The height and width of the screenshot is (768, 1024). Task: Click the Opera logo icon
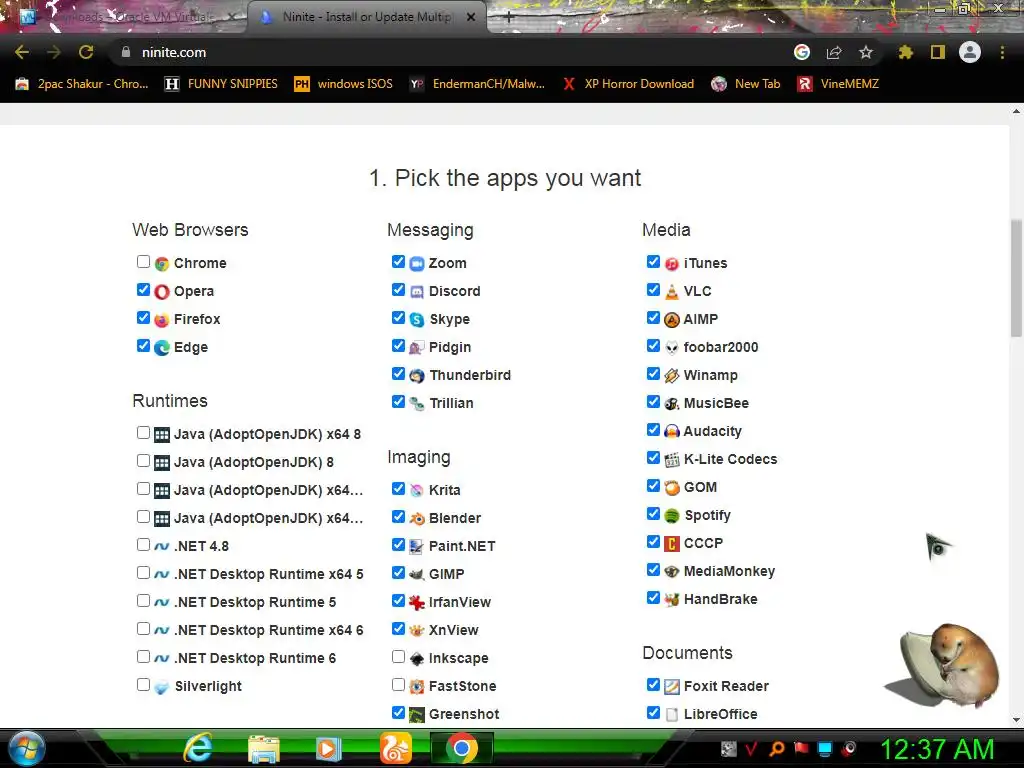coord(162,292)
